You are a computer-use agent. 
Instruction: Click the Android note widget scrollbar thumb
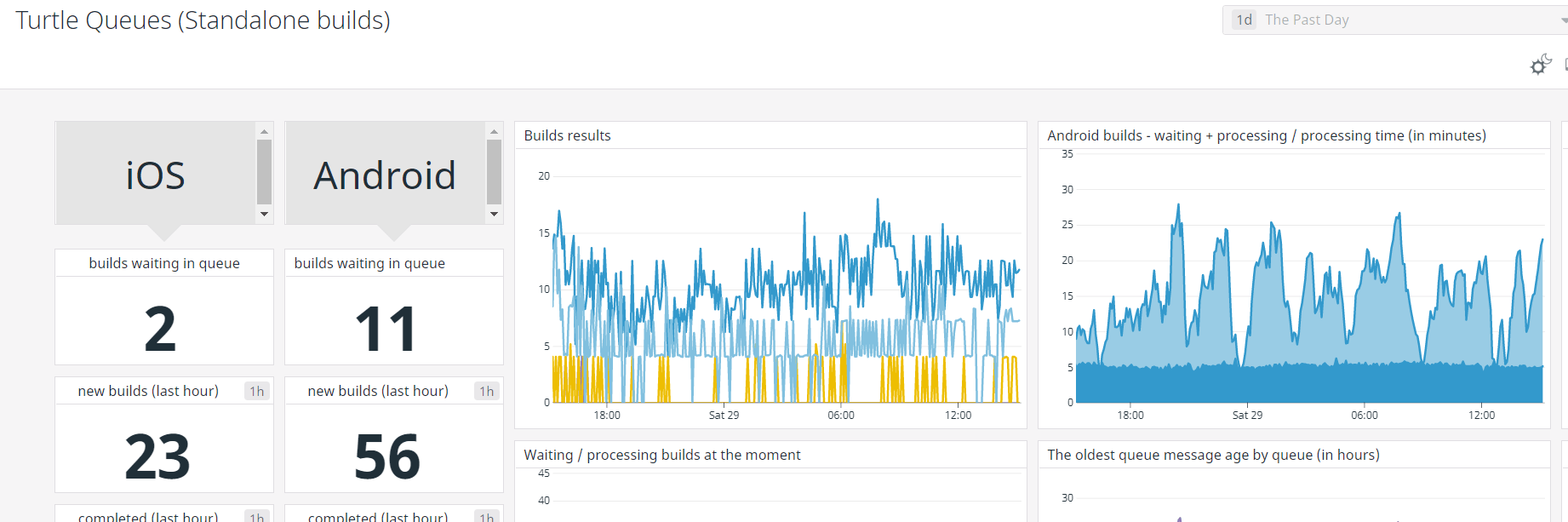[x=494, y=172]
